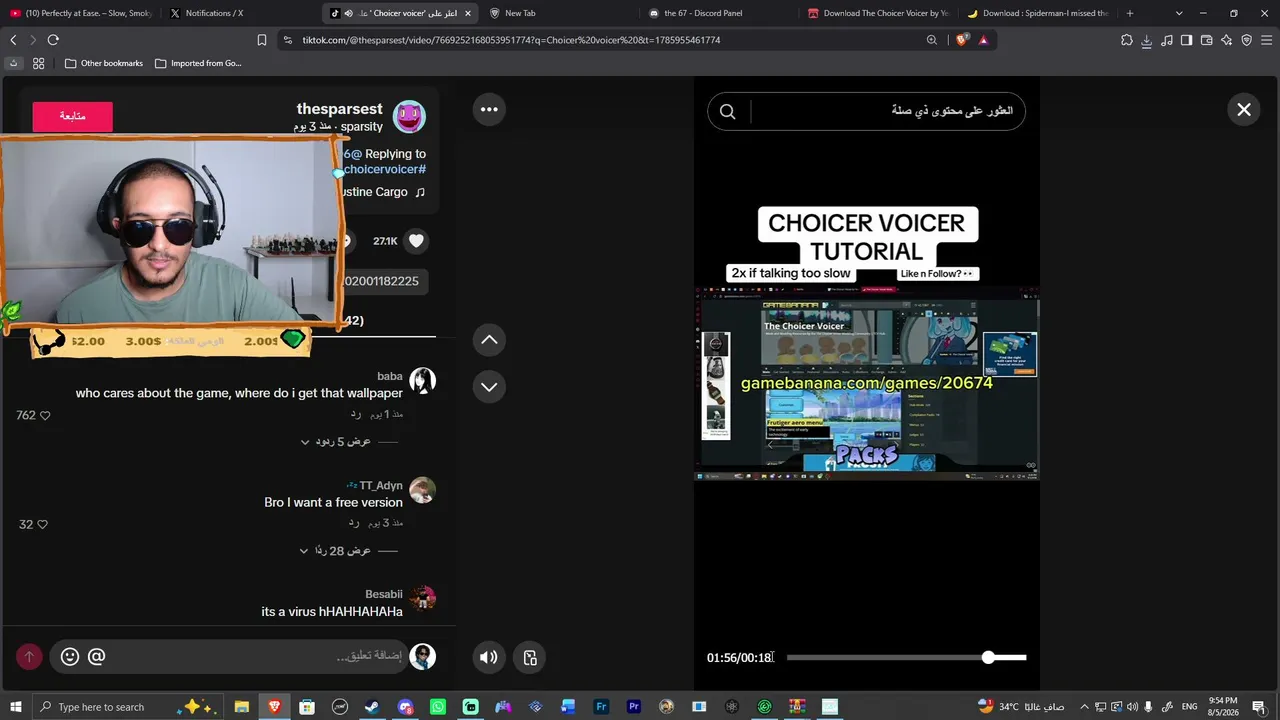The width and height of the screenshot is (1280, 720).
Task: Open the zoom magnifier in address bar
Action: pos(932,40)
